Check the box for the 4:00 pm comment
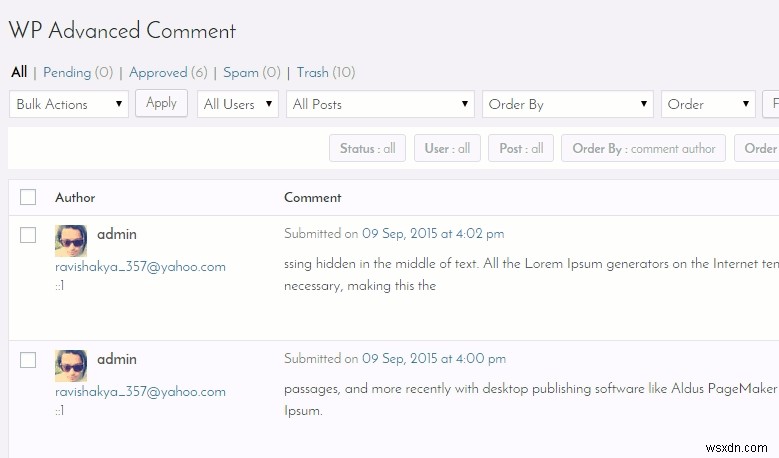The image size is (779, 458). [x=28, y=360]
